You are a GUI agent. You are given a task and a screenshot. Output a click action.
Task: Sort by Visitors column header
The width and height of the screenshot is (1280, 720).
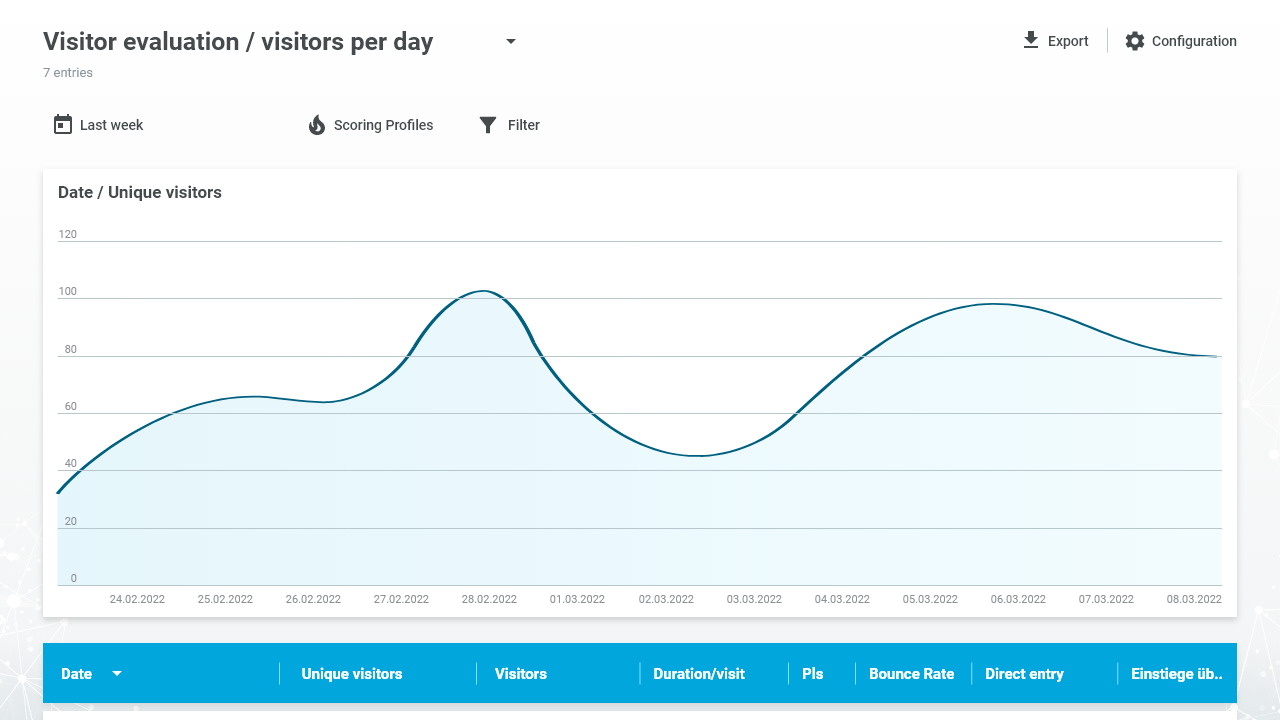pos(521,674)
